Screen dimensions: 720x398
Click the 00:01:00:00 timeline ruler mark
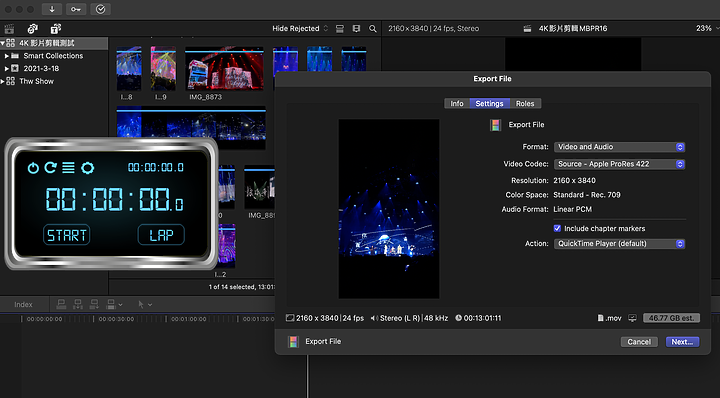(189, 319)
